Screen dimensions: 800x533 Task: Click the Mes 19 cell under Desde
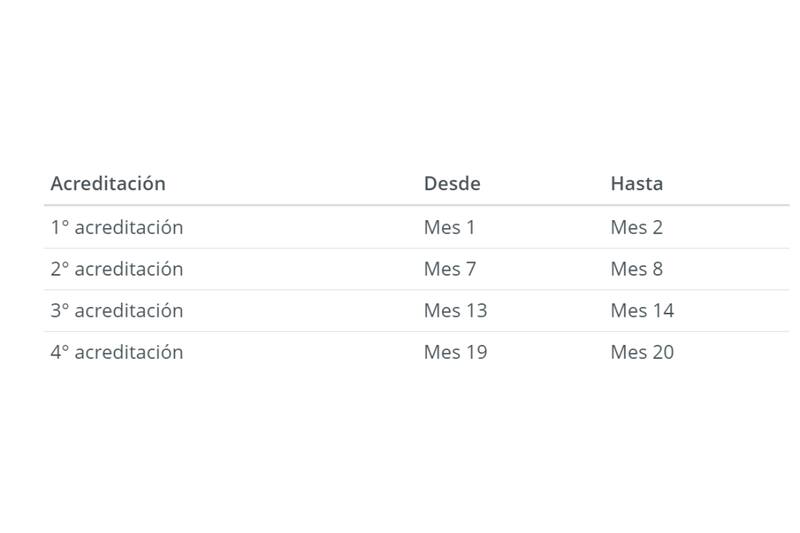[455, 352]
